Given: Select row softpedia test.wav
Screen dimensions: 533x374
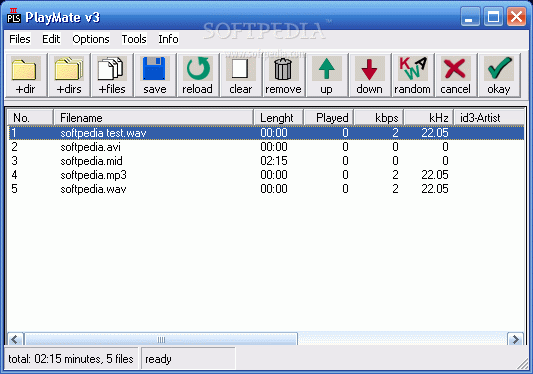Looking at the screenshot, I should click(266, 133).
